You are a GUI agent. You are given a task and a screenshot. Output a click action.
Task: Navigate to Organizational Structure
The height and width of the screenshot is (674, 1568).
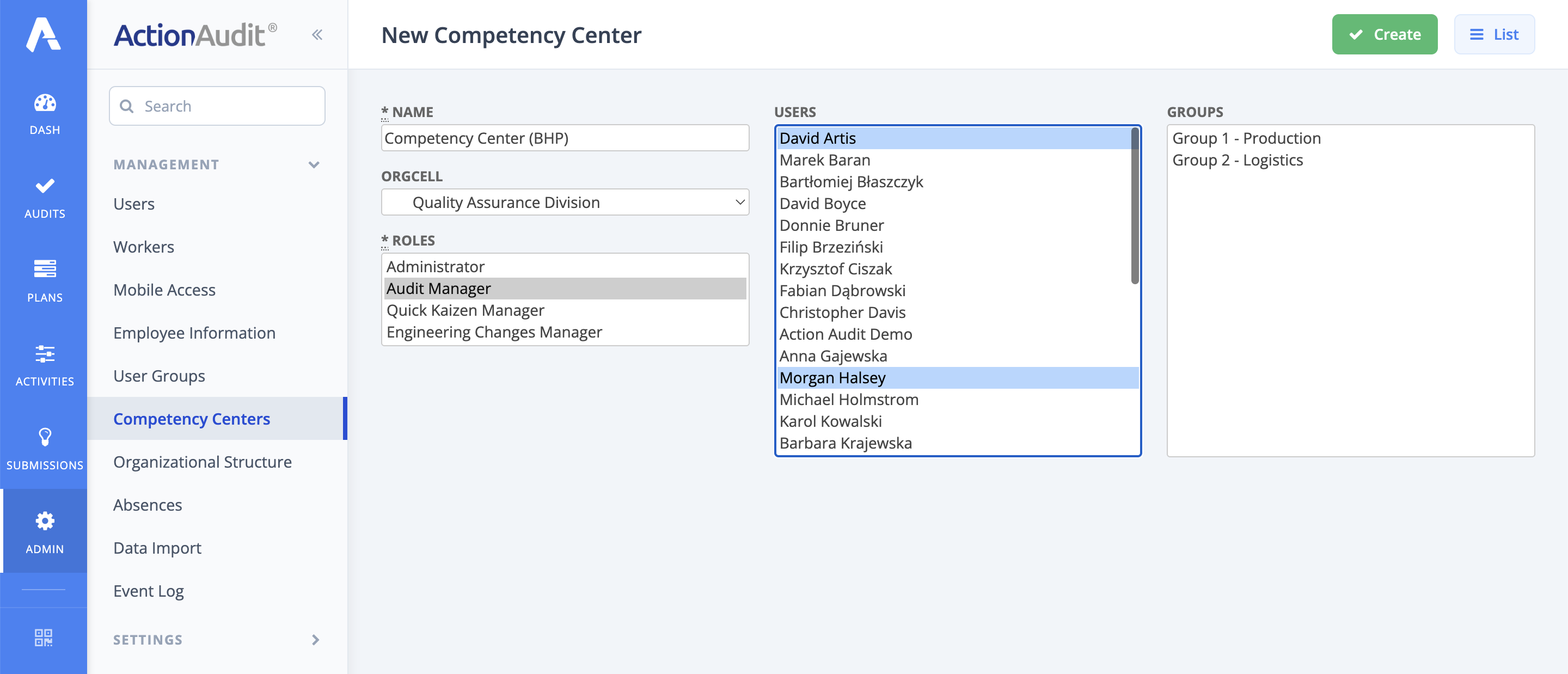(202, 462)
